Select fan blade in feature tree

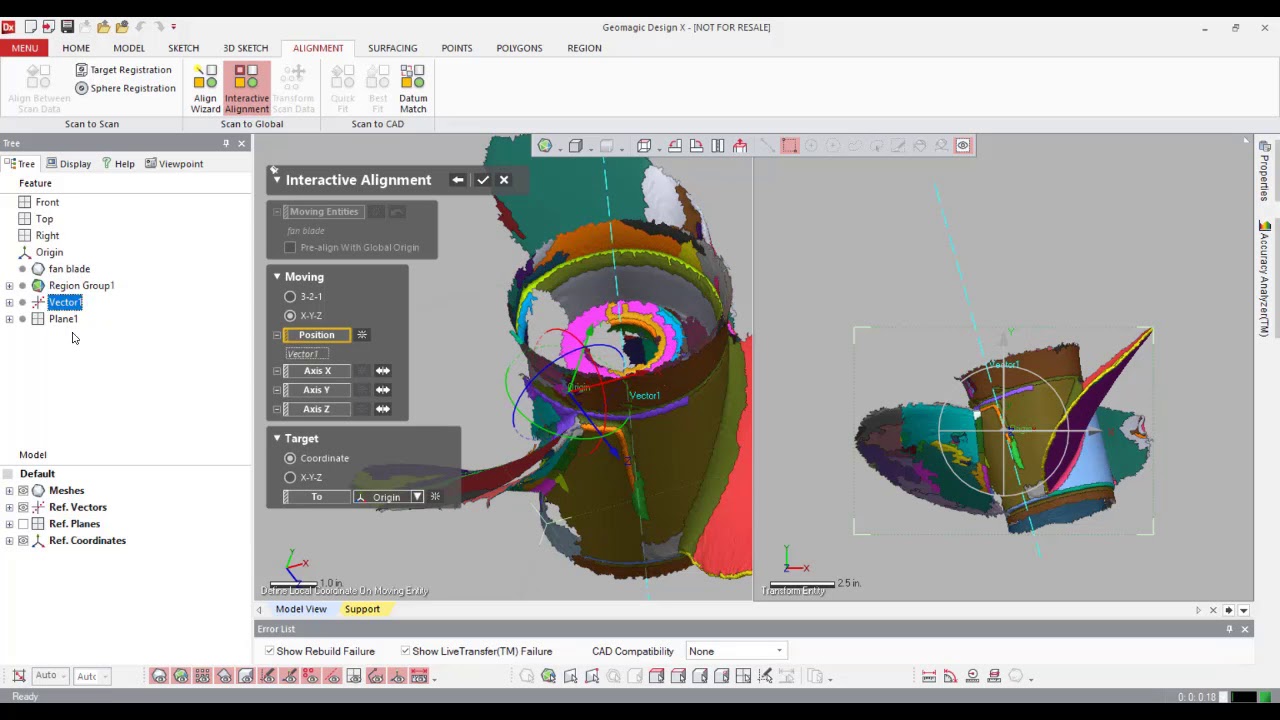[69, 269]
